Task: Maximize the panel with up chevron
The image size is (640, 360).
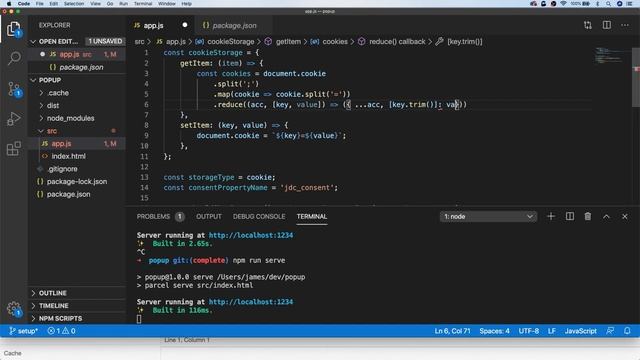Action: click(x=606, y=217)
